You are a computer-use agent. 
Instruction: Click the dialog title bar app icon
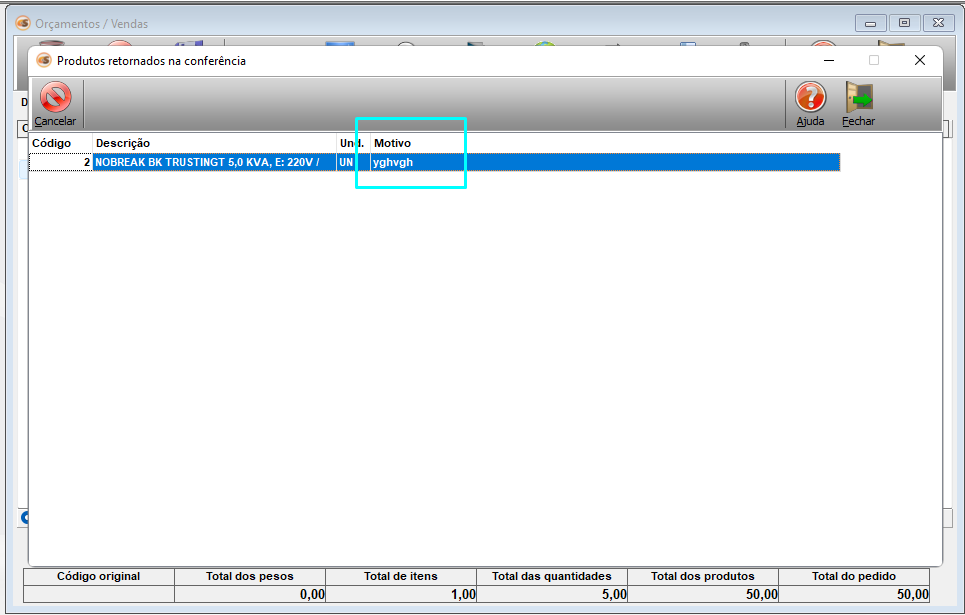43,60
